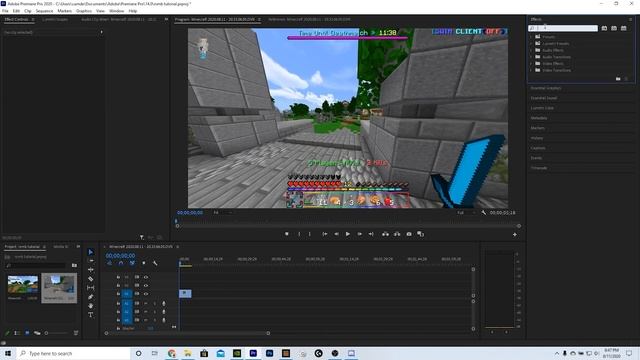Image resolution: width=640 pixels, height=360 pixels.
Task: Toggle track lock on V3
Action: click(118, 277)
